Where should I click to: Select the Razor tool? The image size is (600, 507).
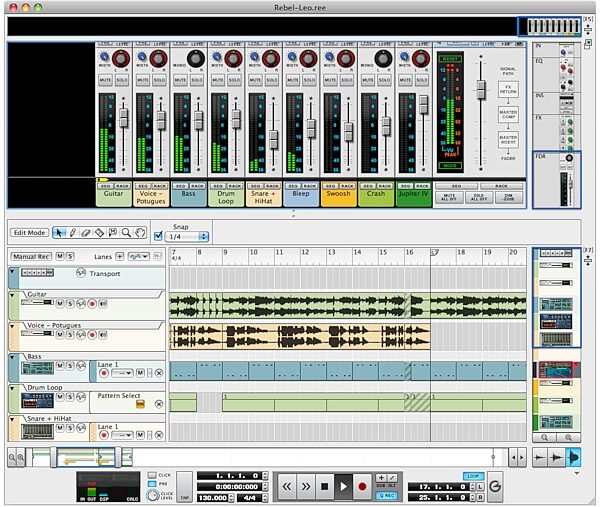99,233
